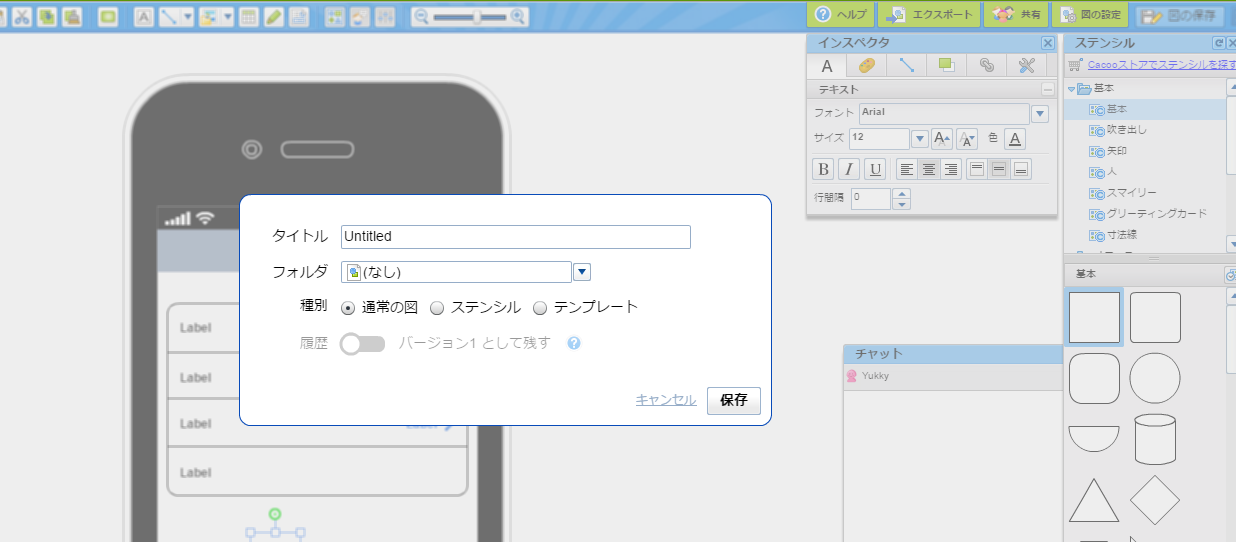Click the エクスポート export button
This screenshot has height=542, width=1236.
929,15
